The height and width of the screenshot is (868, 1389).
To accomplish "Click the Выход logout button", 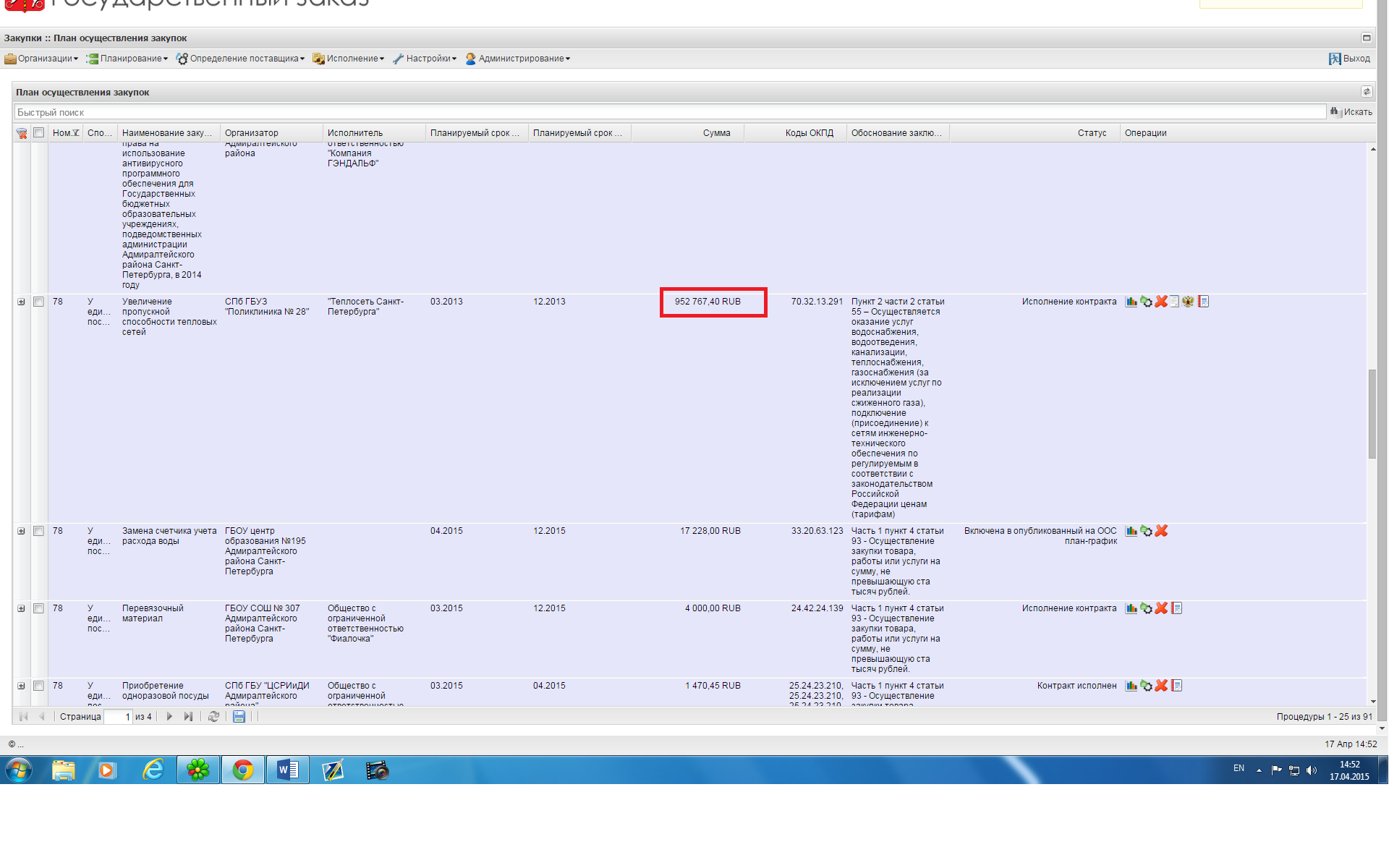I will (1349, 59).
